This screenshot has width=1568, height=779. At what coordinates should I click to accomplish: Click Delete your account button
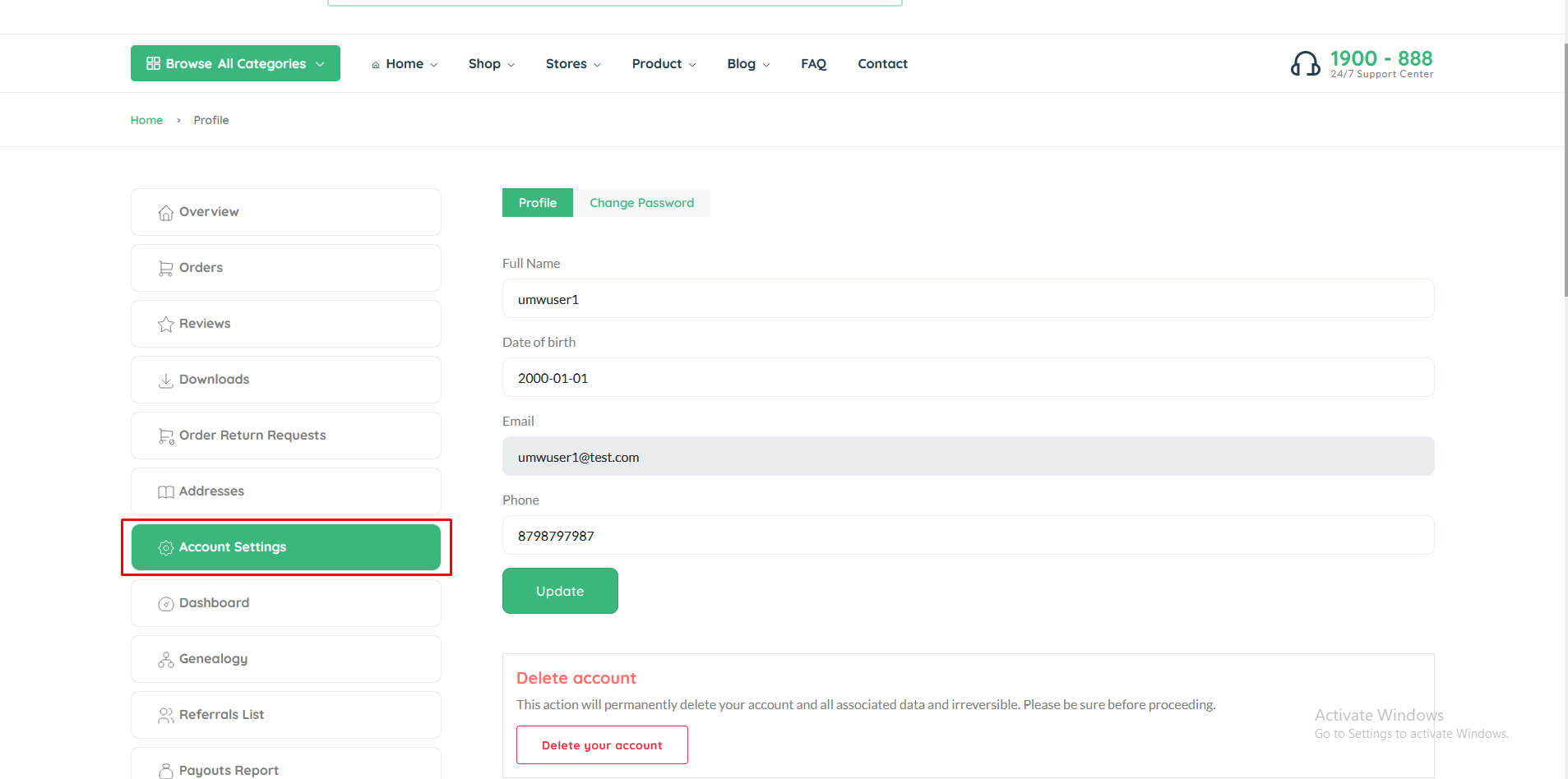click(x=601, y=744)
